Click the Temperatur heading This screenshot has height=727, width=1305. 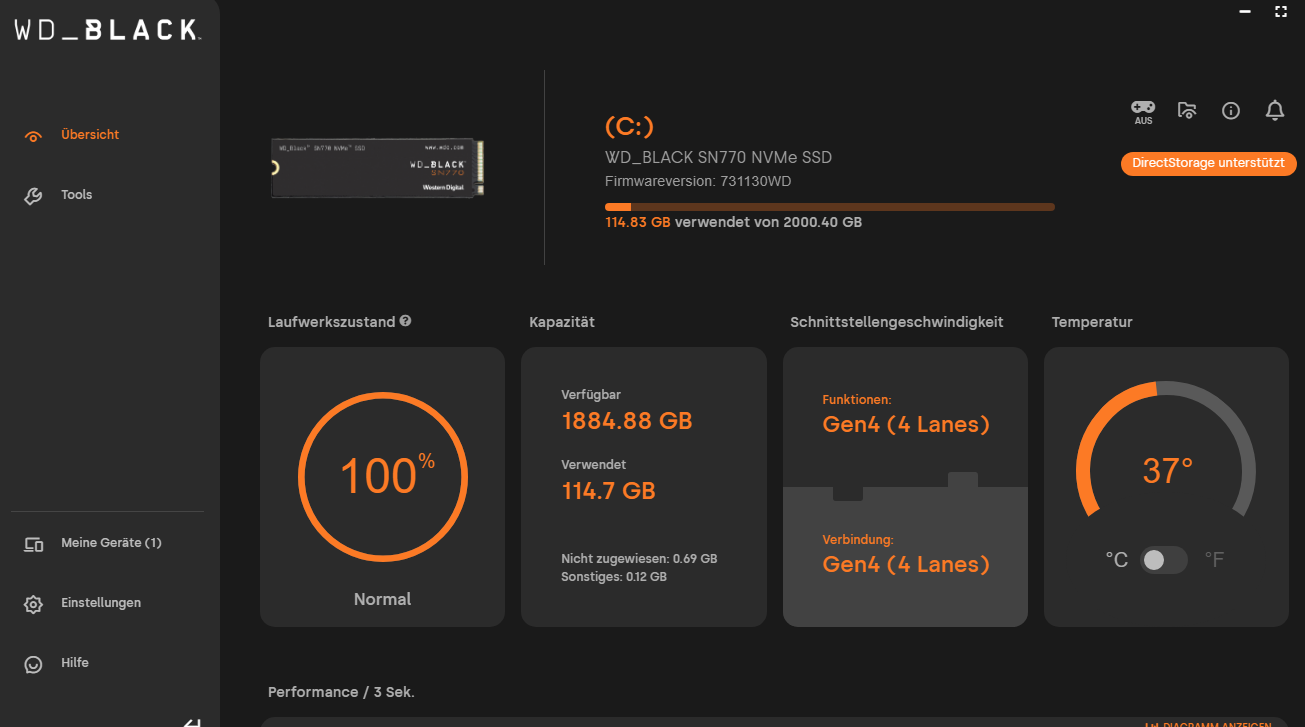pos(1092,322)
